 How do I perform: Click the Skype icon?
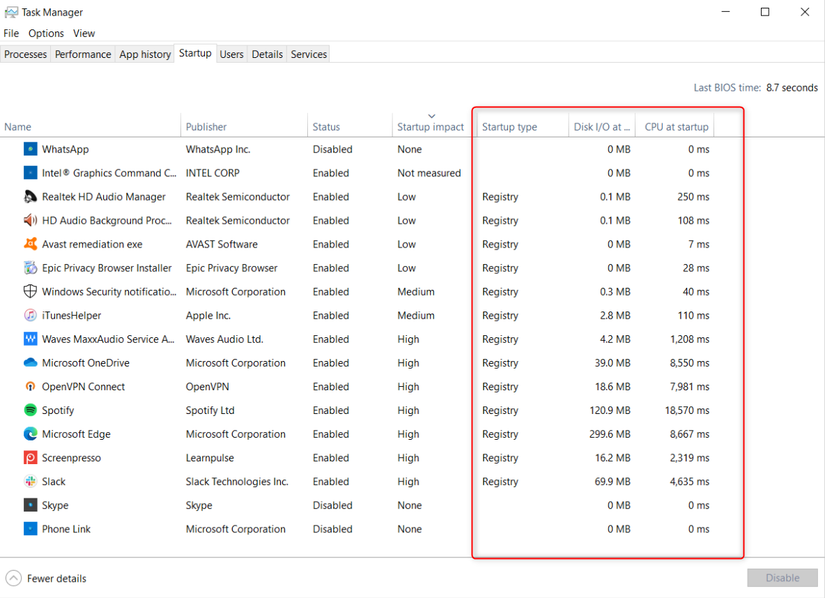pyautogui.click(x=29, y=505)
